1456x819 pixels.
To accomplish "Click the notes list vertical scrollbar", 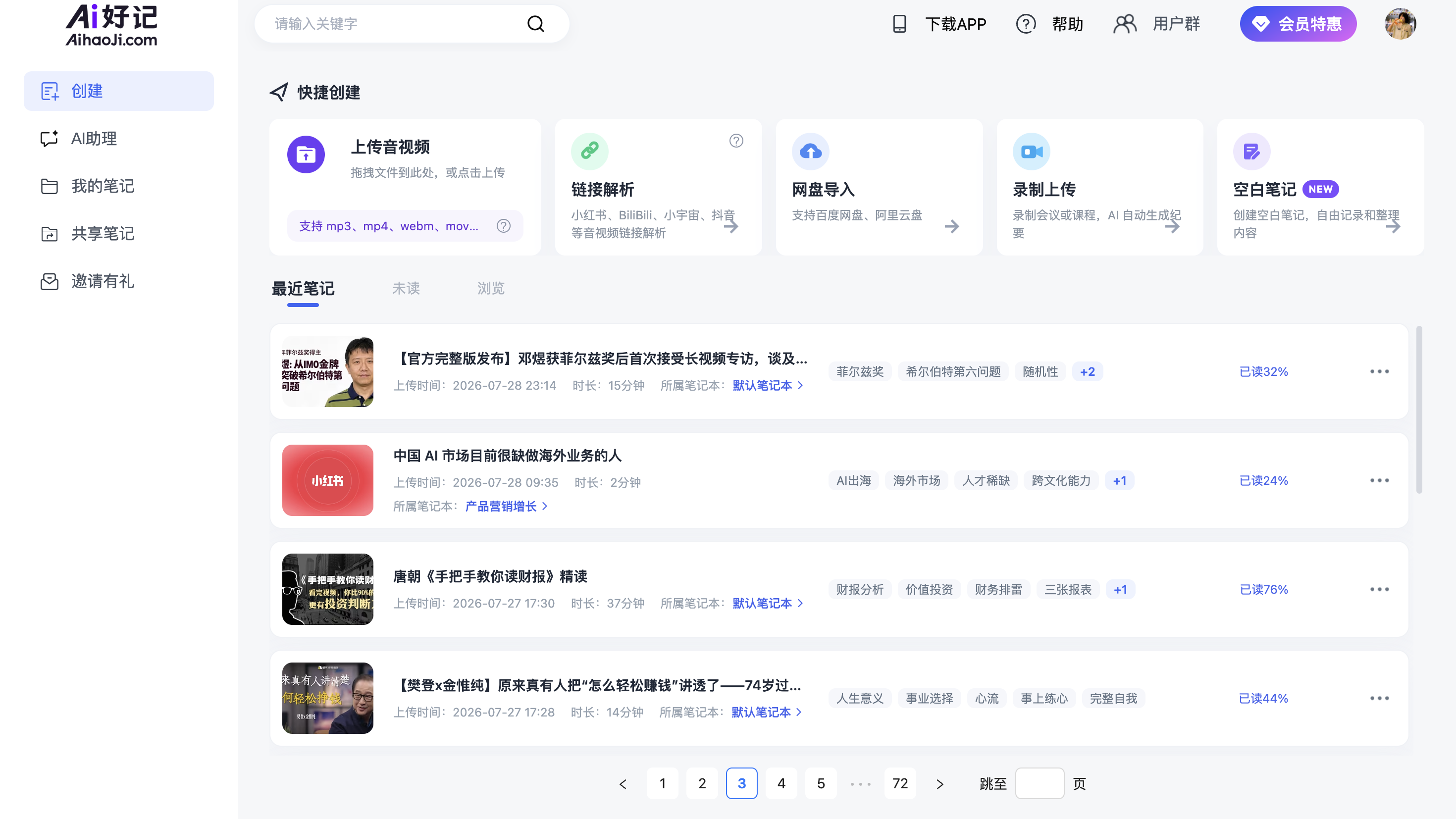I will tap(1419, 409).
